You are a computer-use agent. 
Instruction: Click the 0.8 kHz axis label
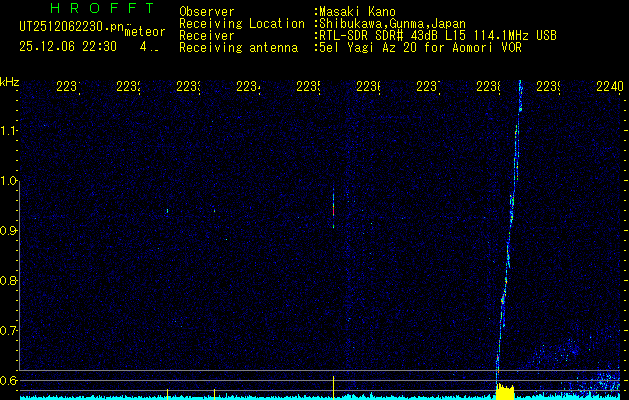pos(8,280)
